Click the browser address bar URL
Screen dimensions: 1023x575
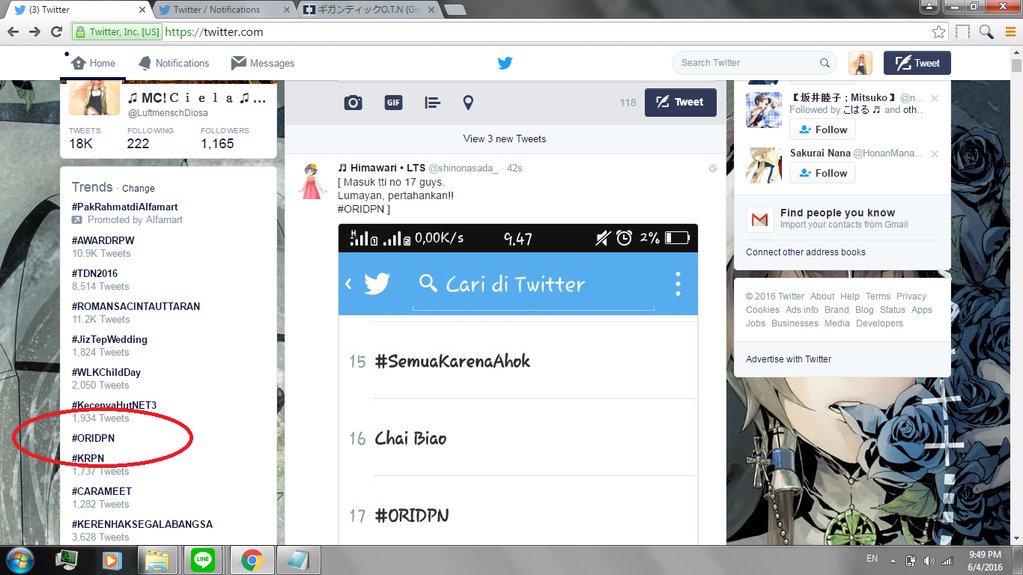[x=214, y=32]
